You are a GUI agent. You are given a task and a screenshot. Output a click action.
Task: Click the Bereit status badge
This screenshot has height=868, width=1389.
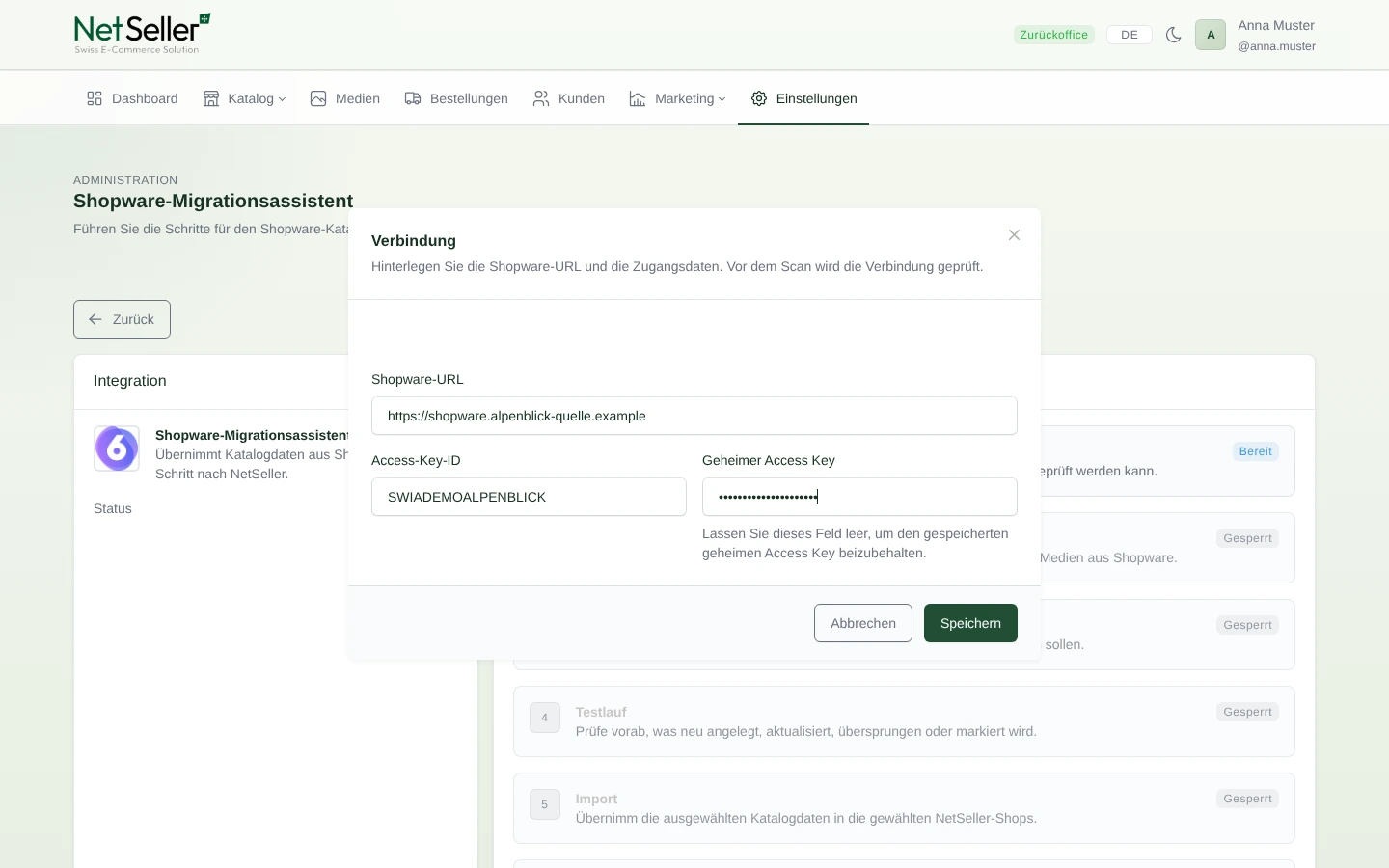(1256, 451)
